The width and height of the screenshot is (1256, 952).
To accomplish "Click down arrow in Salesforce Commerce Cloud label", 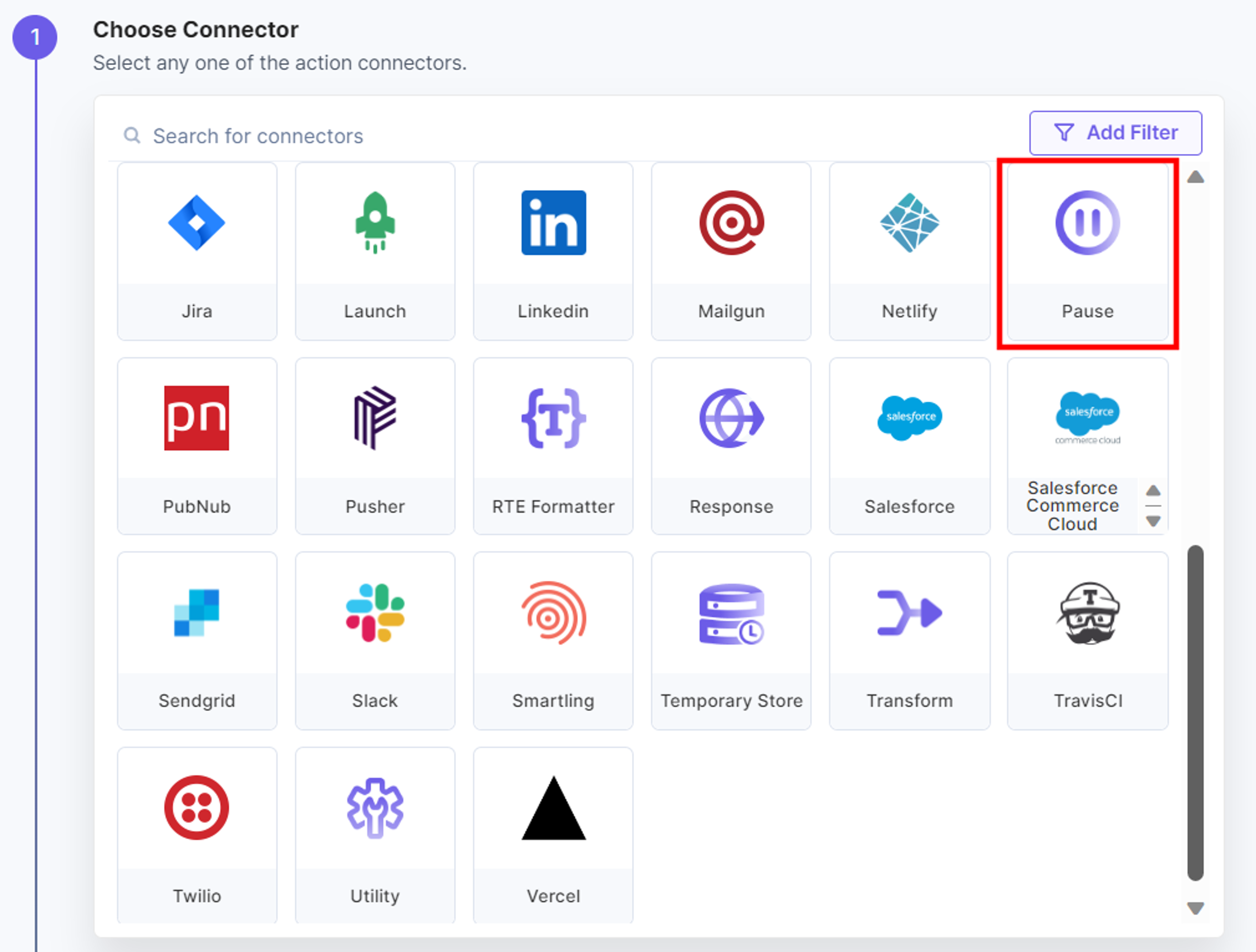I will [x=1153, y=521].
